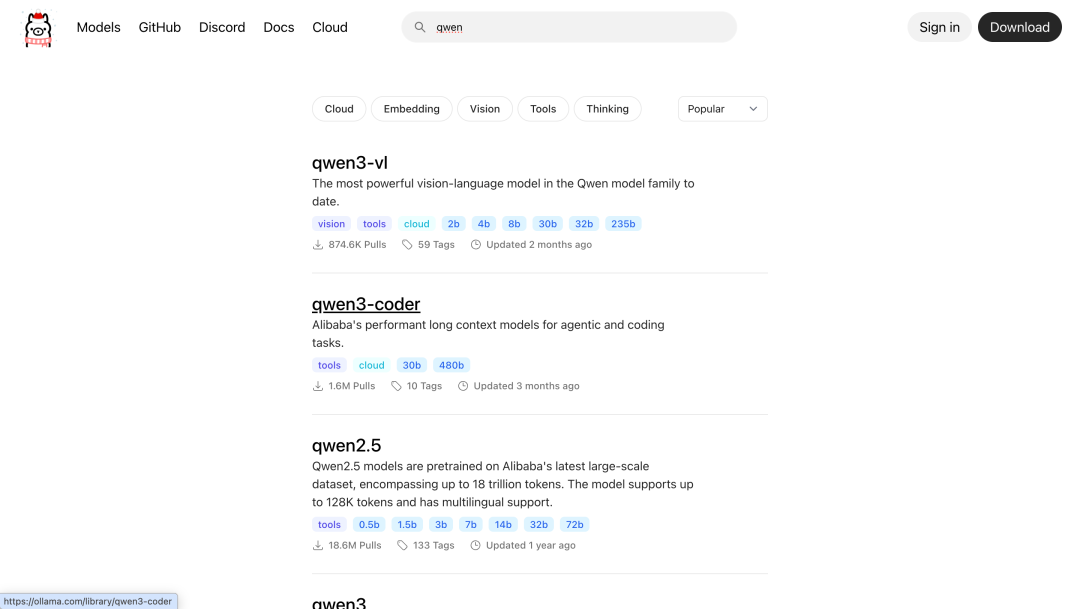
Task: Toggle the Thinking model filter
Action: [607, 108]
